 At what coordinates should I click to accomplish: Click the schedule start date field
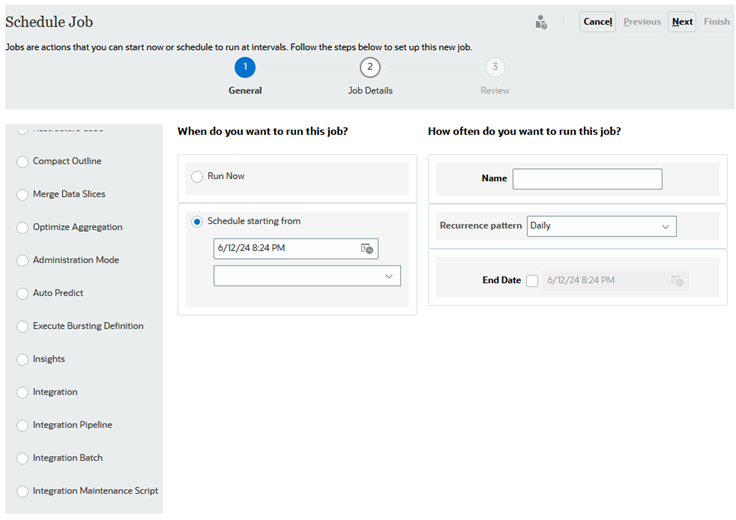click(296, 248)
